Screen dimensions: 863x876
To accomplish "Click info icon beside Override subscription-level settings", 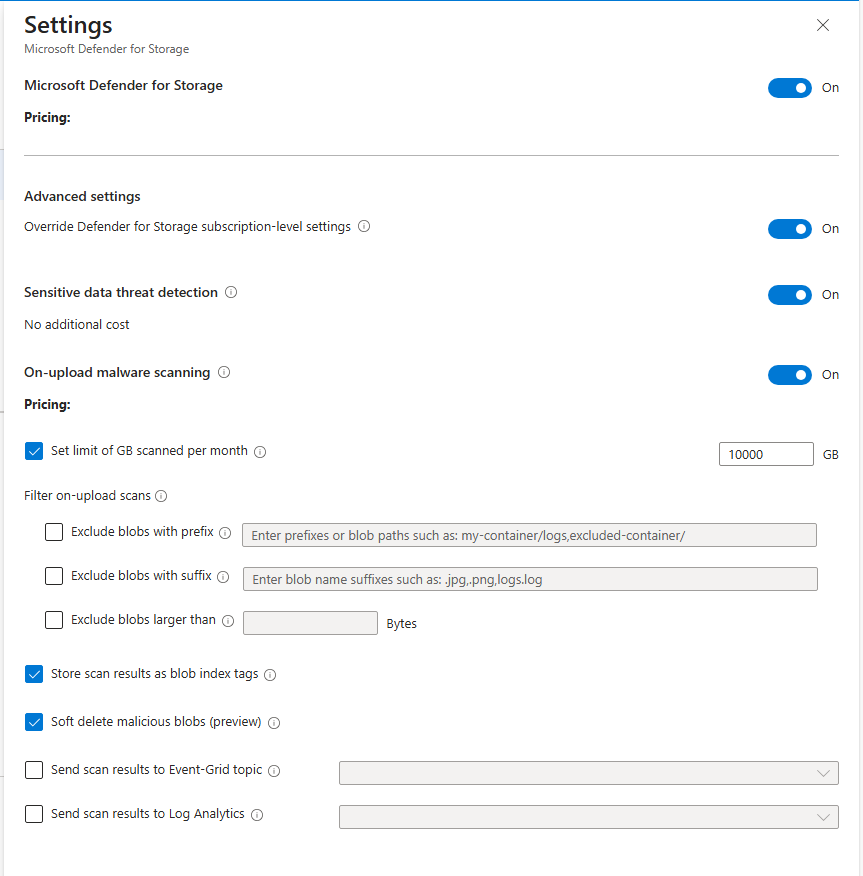I will point(364,227).
